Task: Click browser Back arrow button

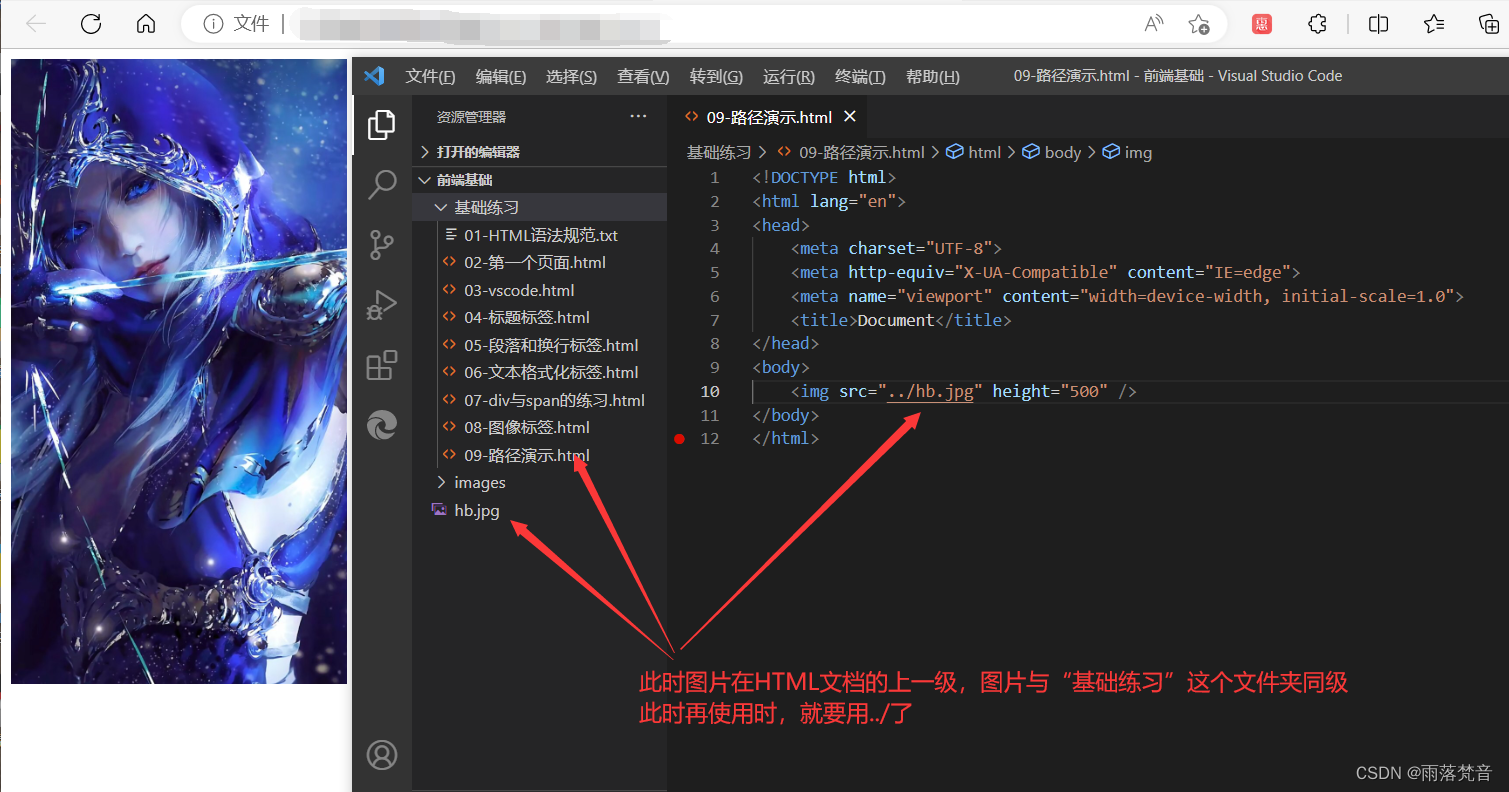Action: pos(37,24)
